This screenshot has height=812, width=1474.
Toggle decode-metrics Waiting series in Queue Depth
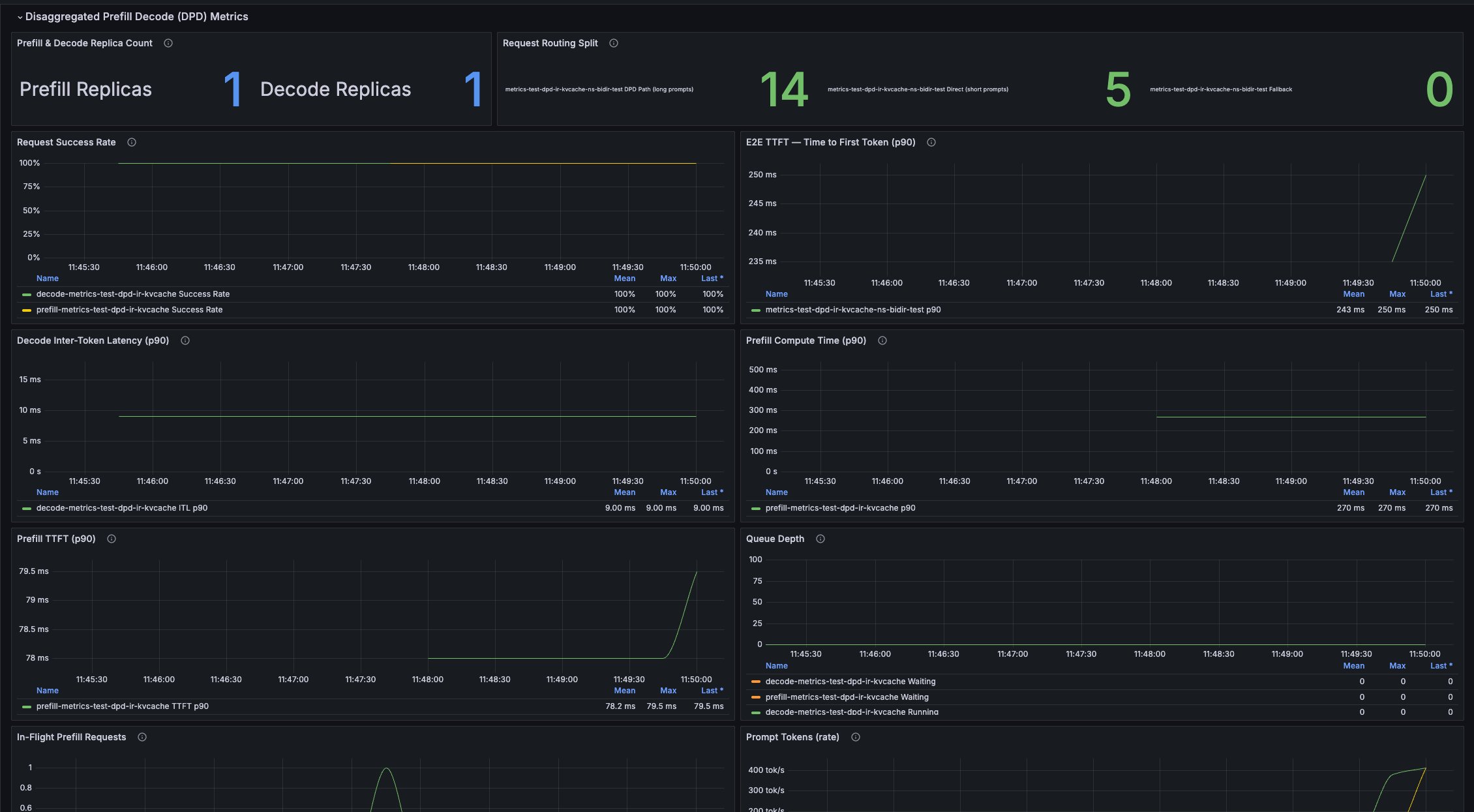pos(850,682)
